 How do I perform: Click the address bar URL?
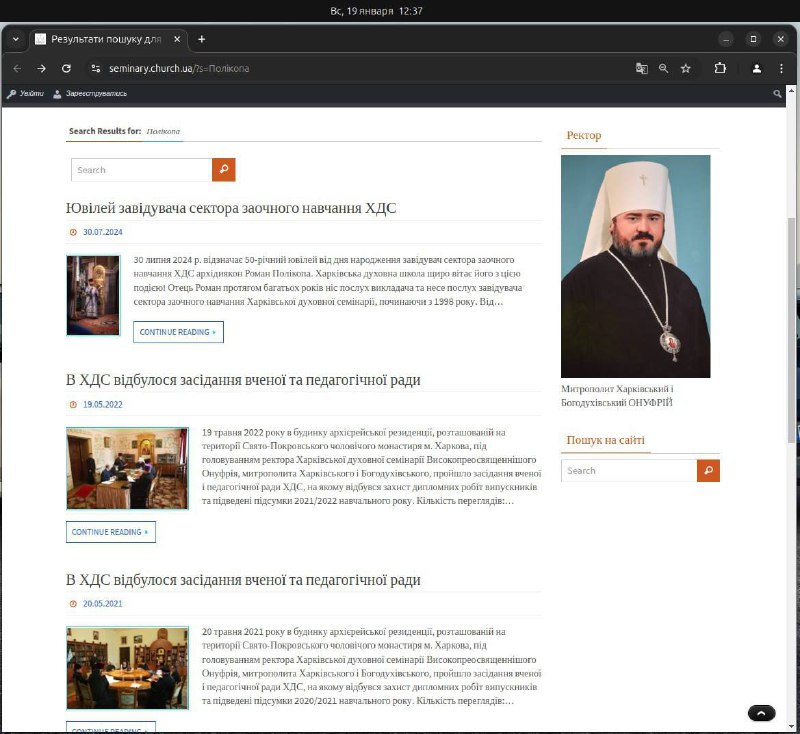pos(179,68)
